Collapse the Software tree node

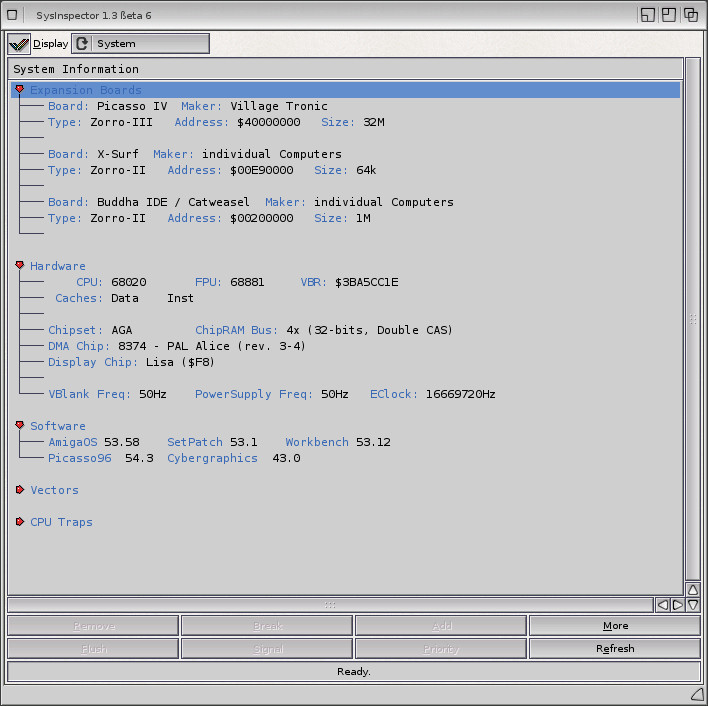point(19,425)
